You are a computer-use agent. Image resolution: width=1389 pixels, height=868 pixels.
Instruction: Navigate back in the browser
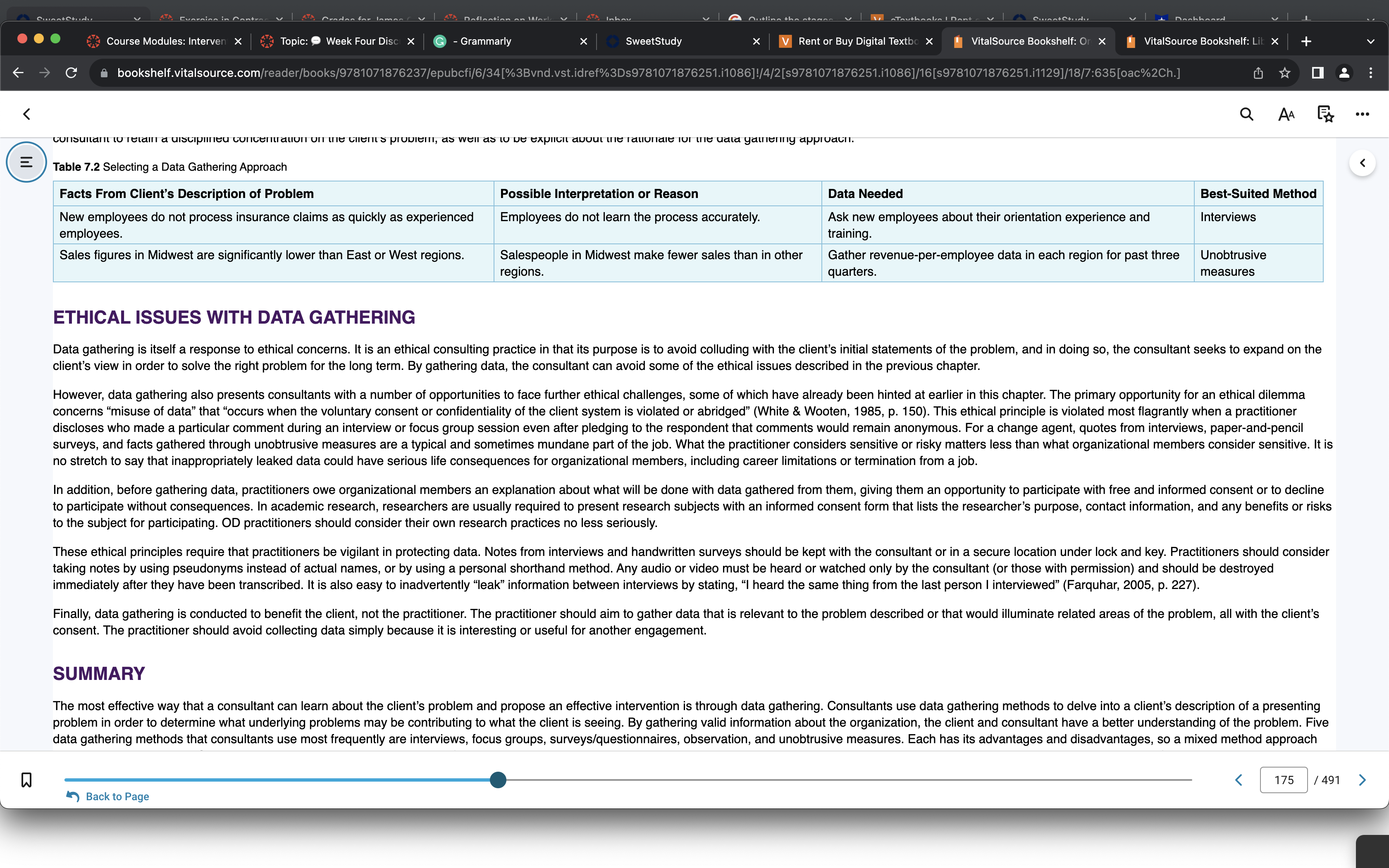coord(18,73)
